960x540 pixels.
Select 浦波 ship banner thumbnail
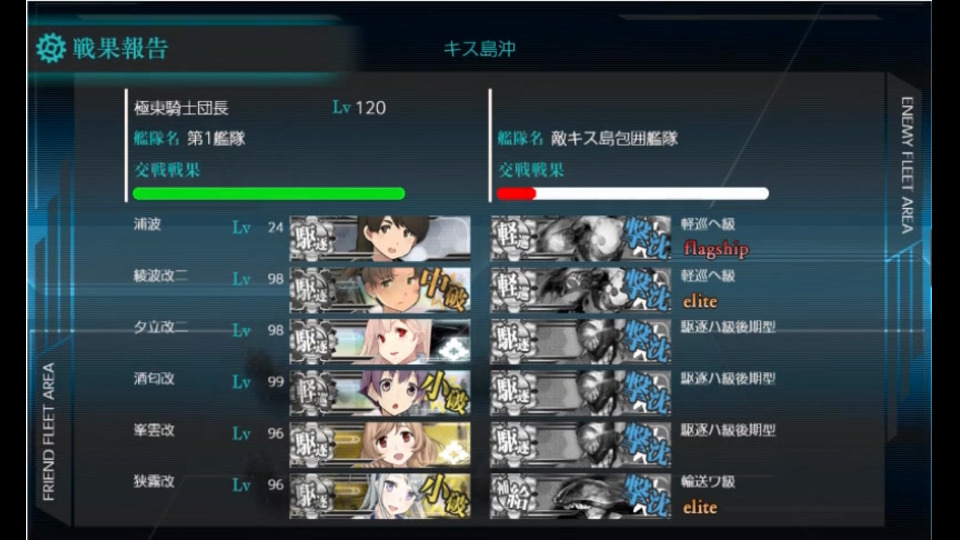tap(380, 238)
